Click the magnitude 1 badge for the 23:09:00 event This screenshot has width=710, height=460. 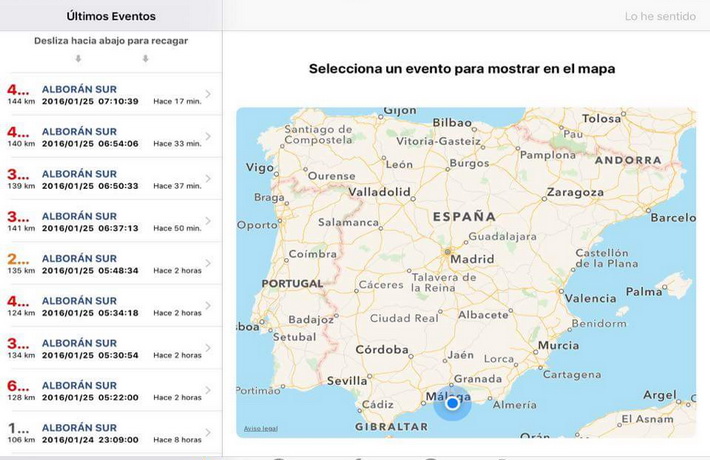18,428
